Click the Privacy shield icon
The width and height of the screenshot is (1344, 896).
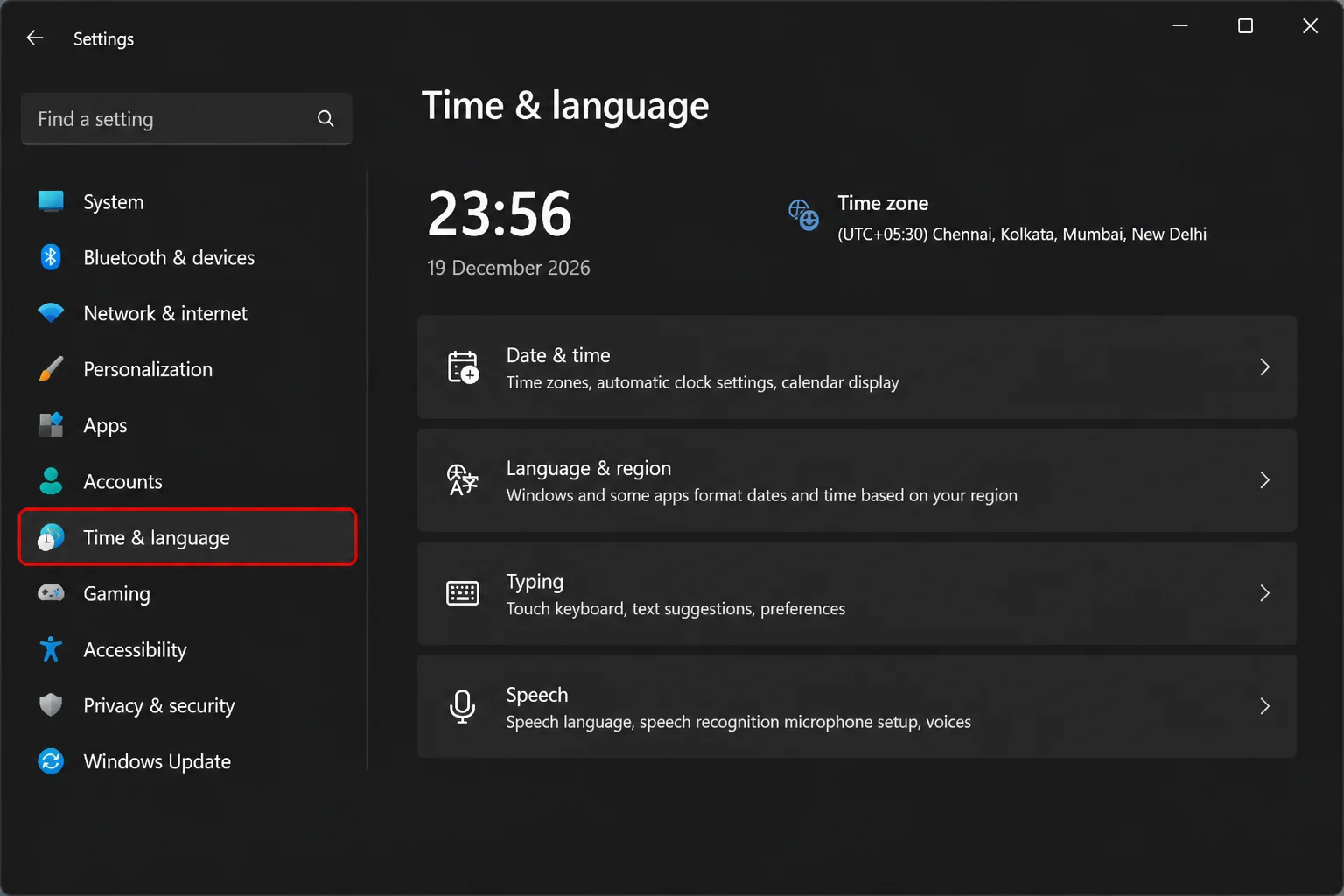tap(51, 704)
